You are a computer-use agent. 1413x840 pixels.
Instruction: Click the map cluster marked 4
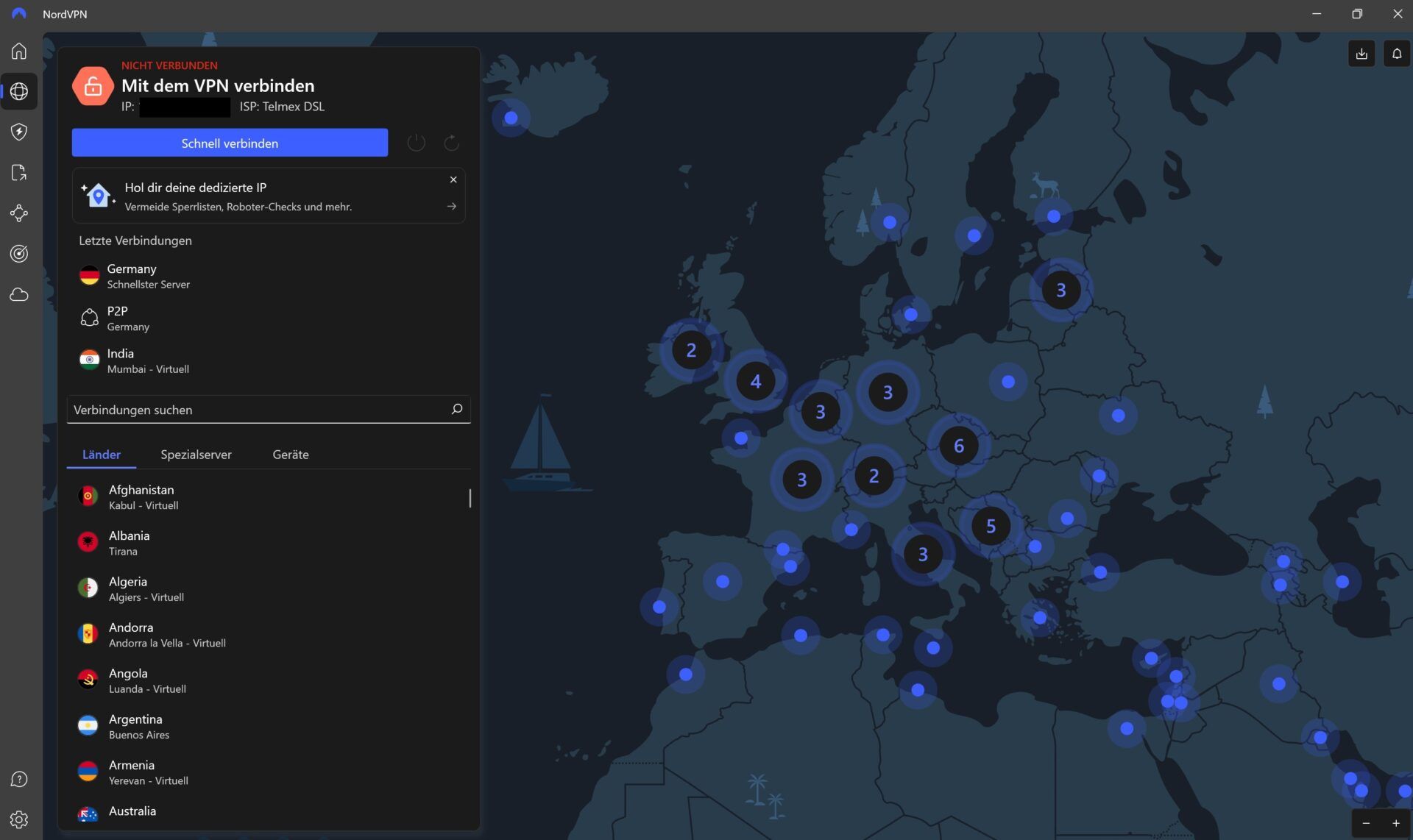click(755, 381)
